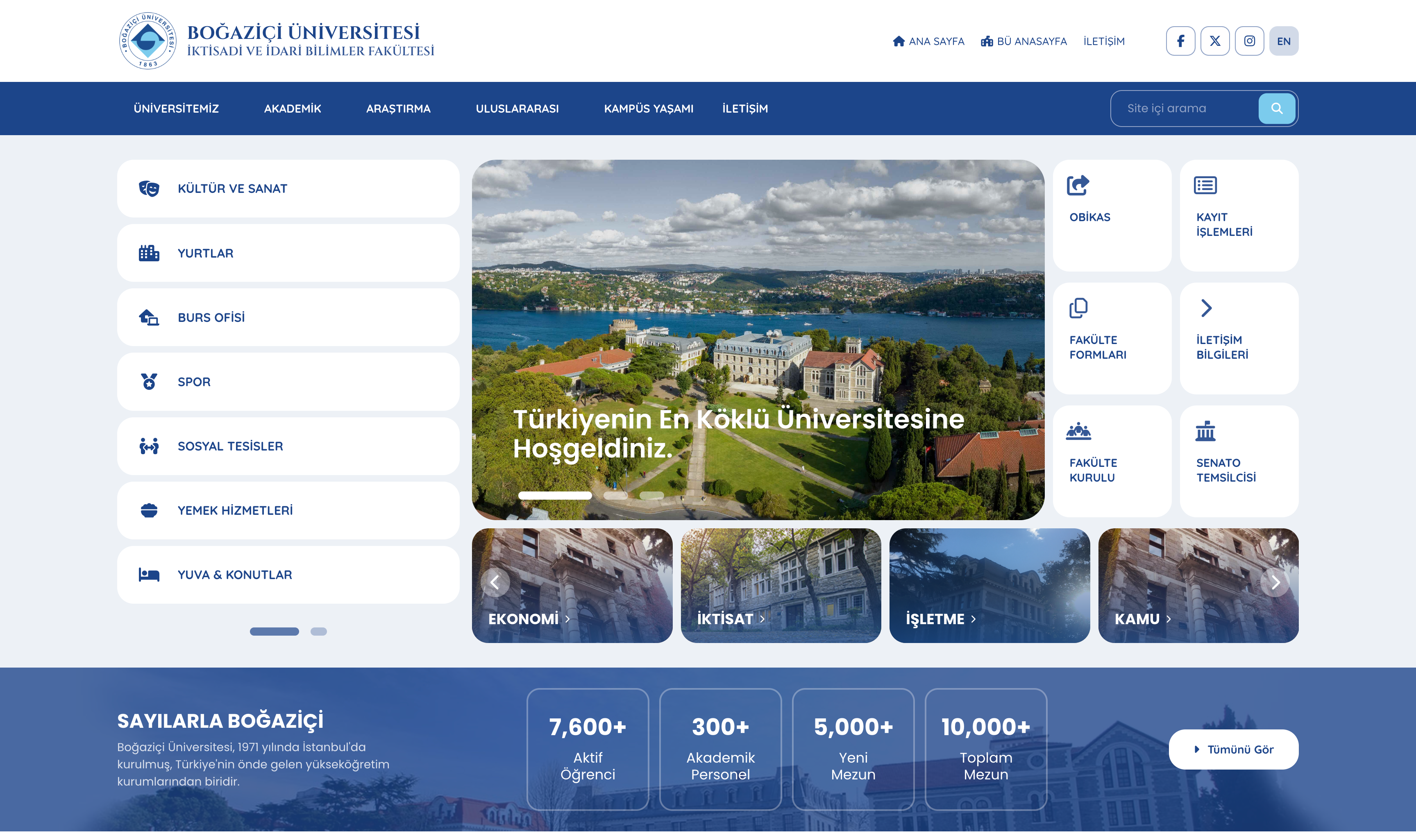Focus the Site içi arama field
This screenshot has height=840, width=1416.
(x=1183, y=108)
